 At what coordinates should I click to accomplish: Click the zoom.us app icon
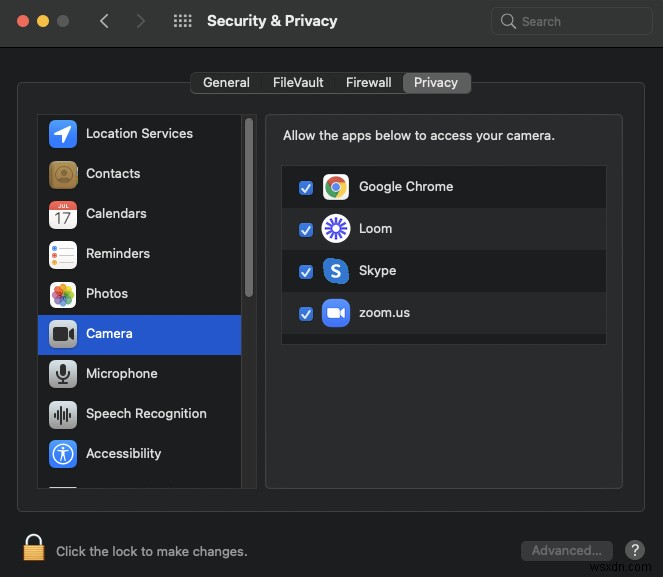click(336, 313)
